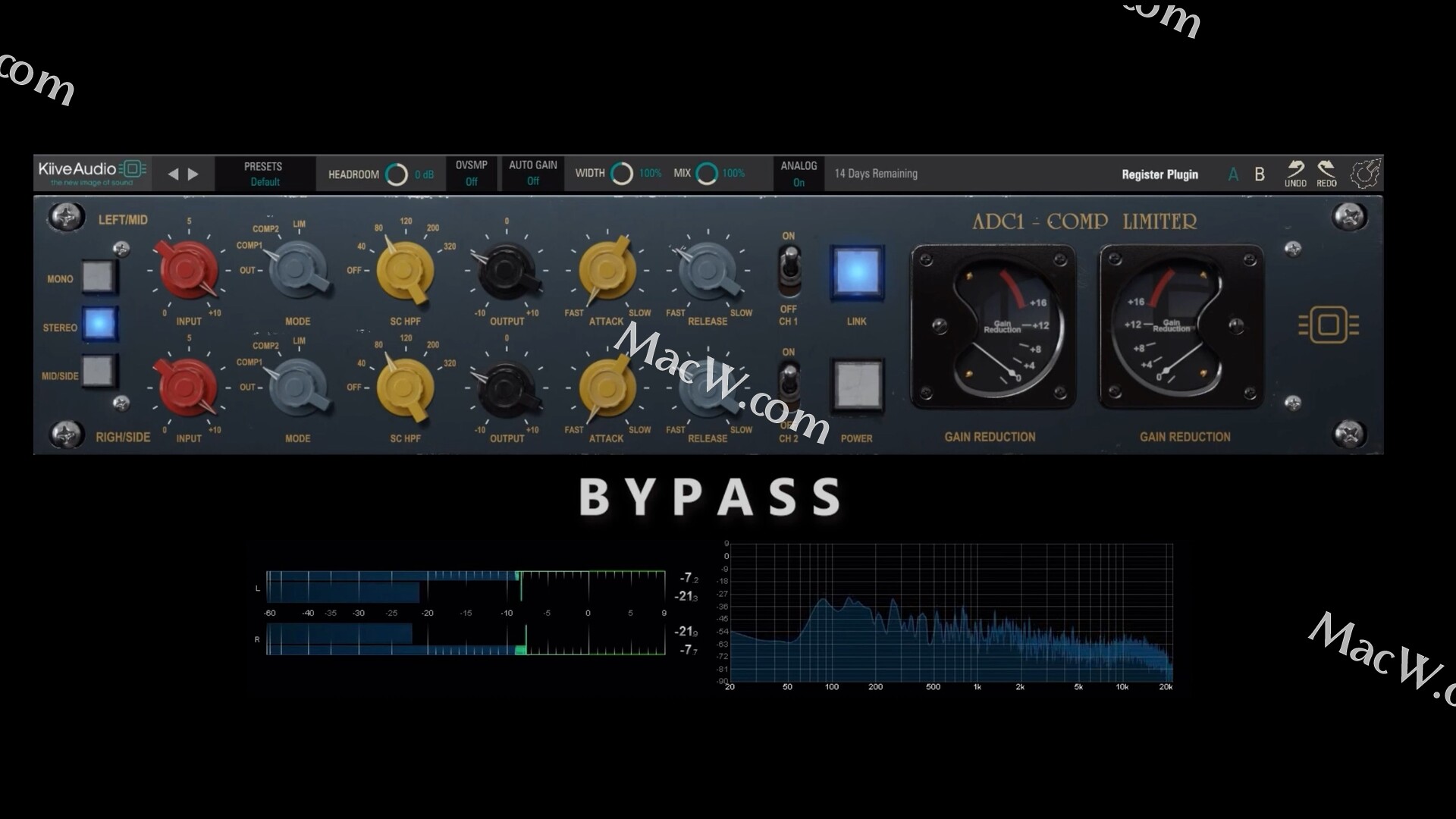Enable the Mid/Side button
1456x819 pixels.
pyautogui.click(x=100, y=372)
